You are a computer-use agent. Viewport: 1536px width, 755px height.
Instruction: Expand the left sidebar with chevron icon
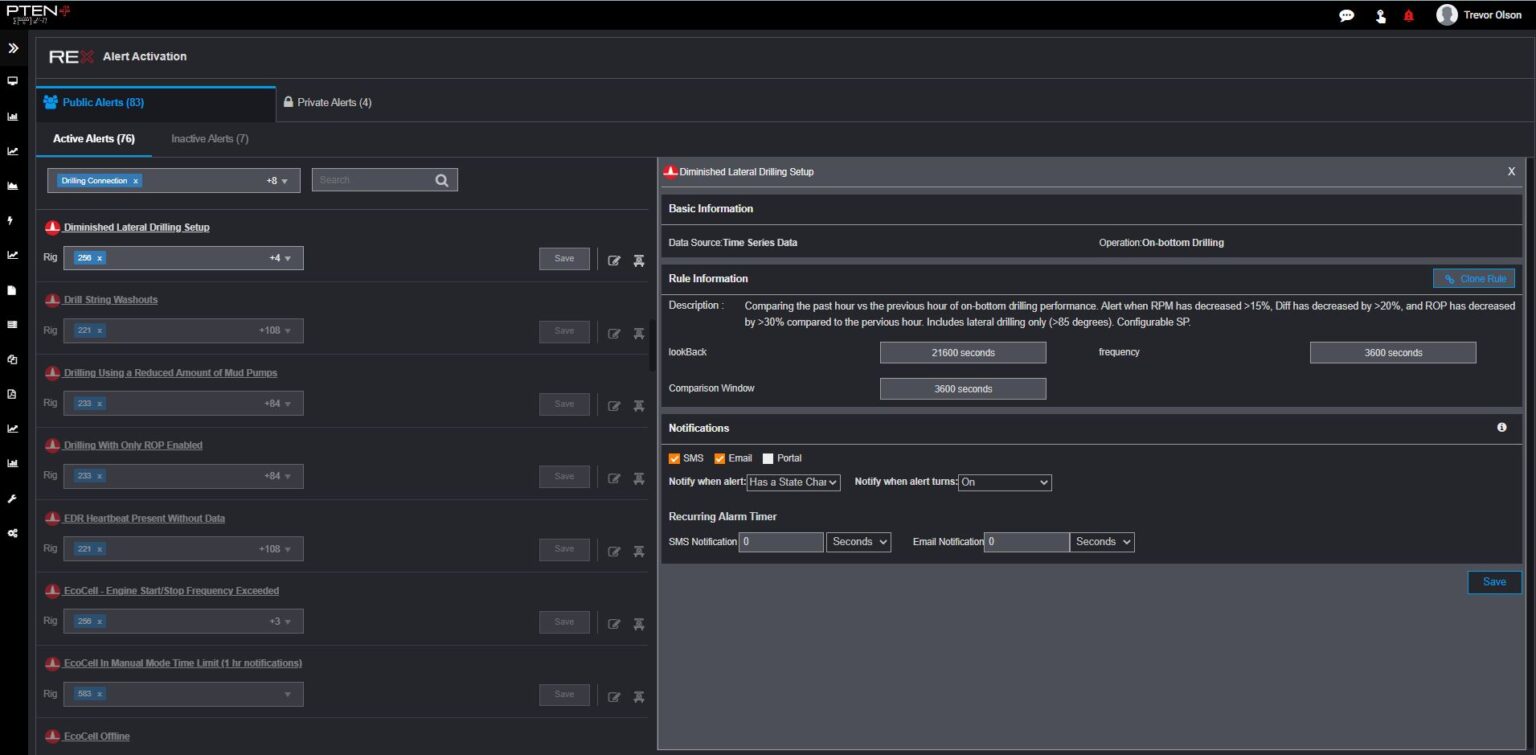click(13, 48)
